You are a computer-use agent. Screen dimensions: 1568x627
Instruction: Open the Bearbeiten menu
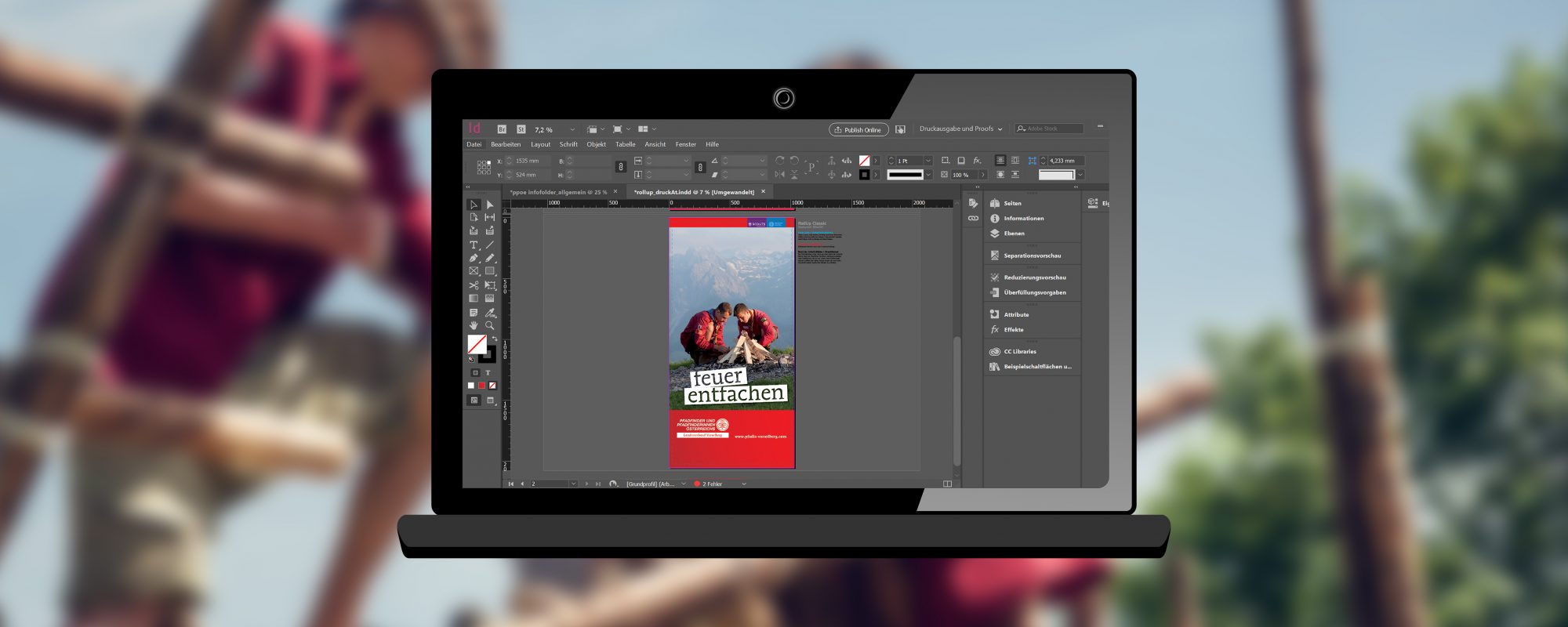pyautogui.click(x=506, y=144)
